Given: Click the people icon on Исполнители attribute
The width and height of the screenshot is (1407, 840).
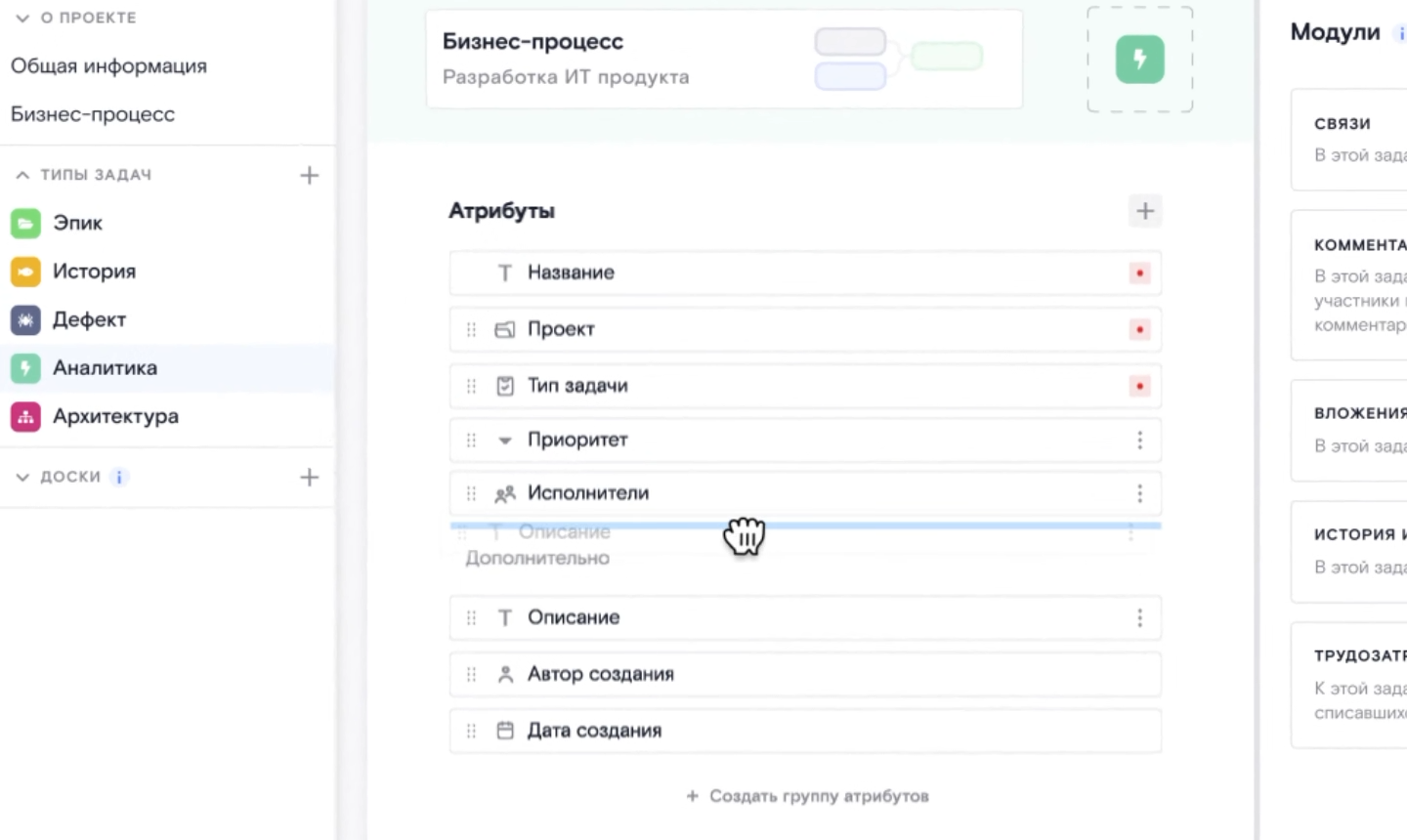Looking at the screenshot, I should pyautogui.click(x=505, y=493).
